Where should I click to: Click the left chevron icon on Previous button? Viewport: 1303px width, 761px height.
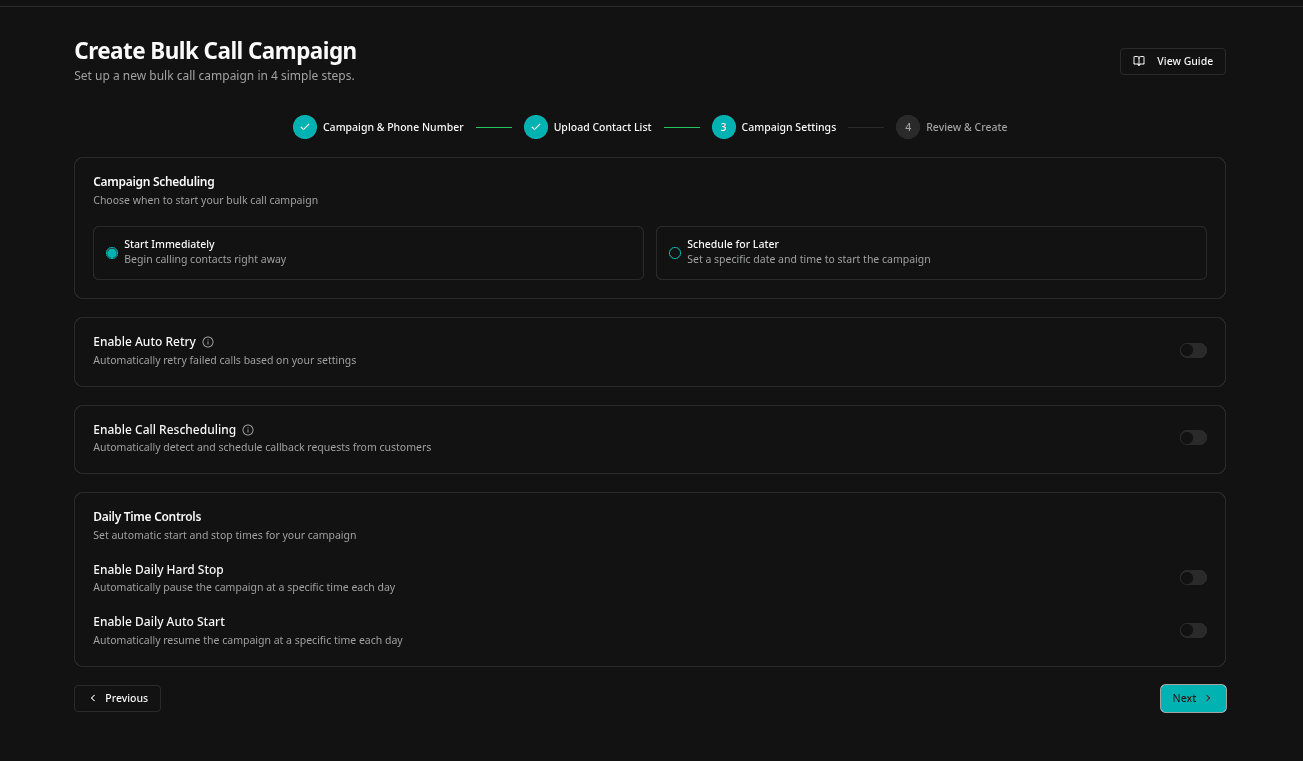(93, 698)
